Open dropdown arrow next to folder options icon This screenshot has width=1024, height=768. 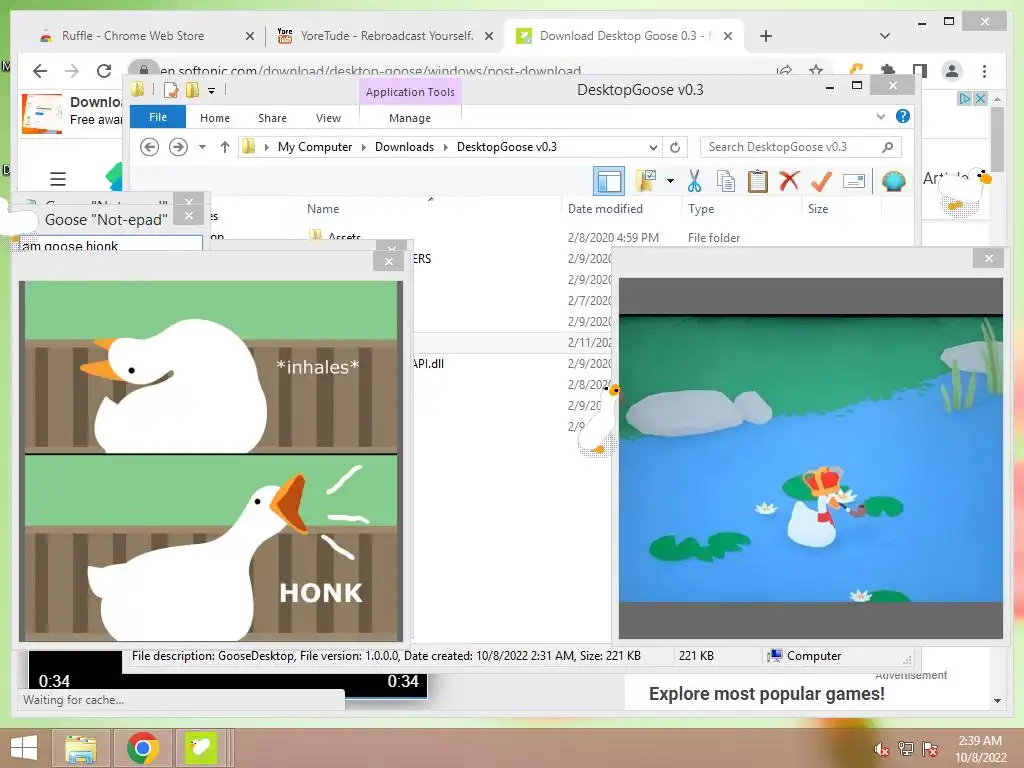click(x=670, y=181)
